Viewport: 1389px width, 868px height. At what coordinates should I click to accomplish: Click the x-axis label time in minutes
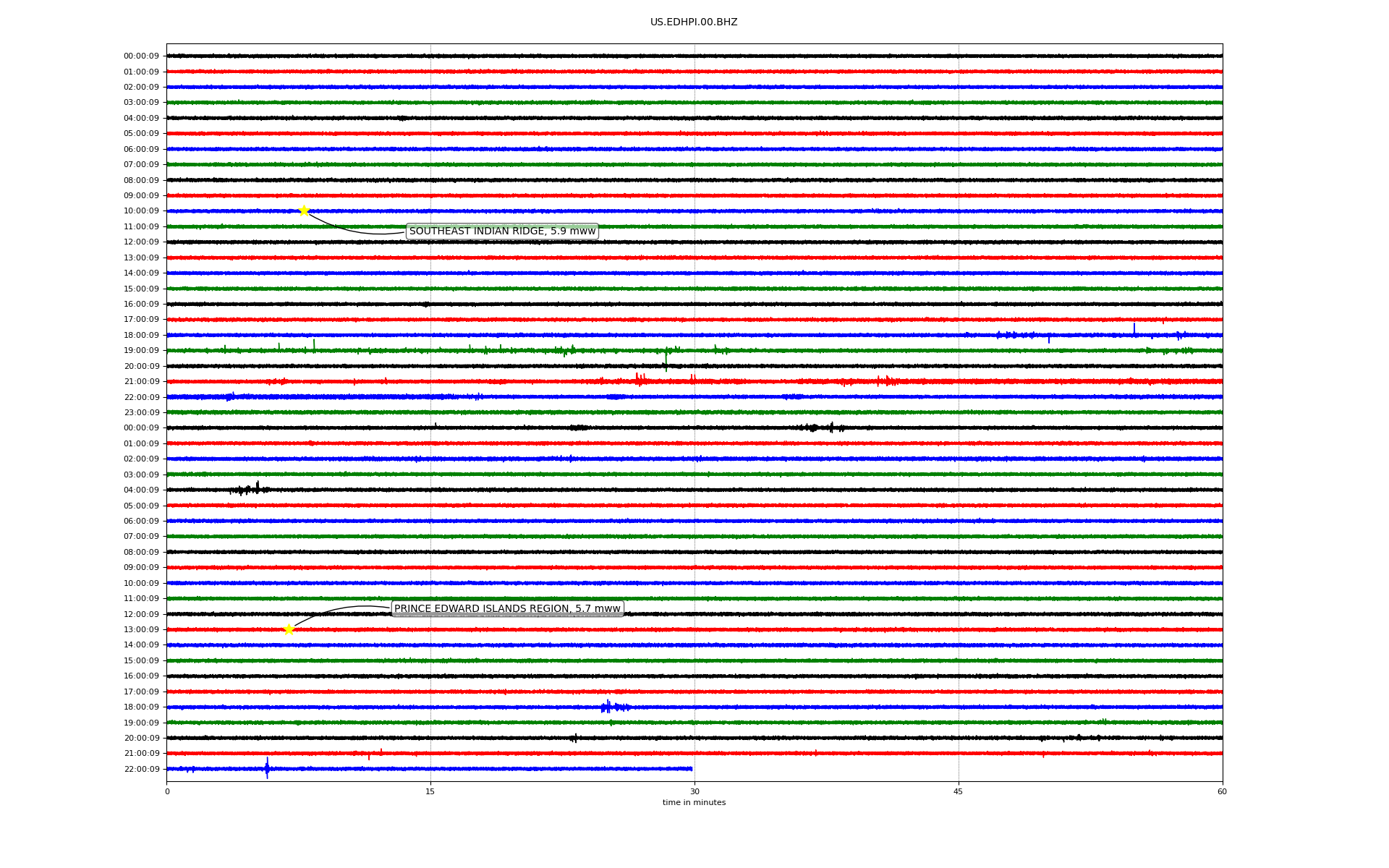(x=694, y=803)
